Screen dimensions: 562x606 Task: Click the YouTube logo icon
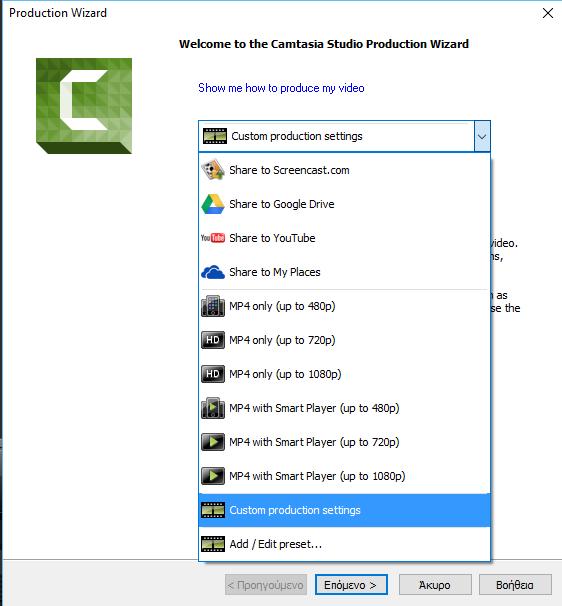[x=213, y=238]
